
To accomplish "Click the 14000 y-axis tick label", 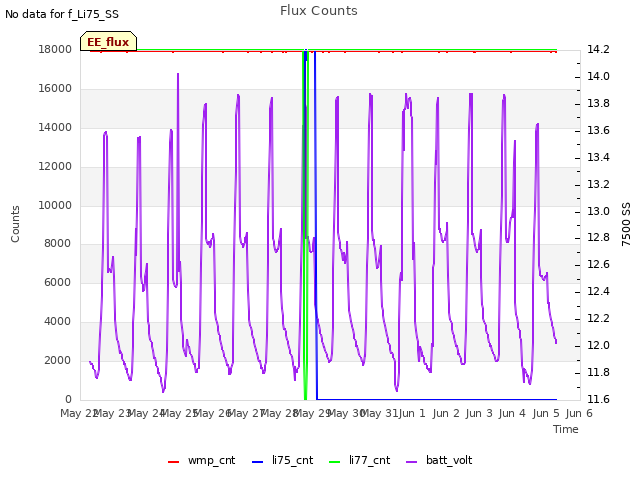I will (x=55, y=127).
